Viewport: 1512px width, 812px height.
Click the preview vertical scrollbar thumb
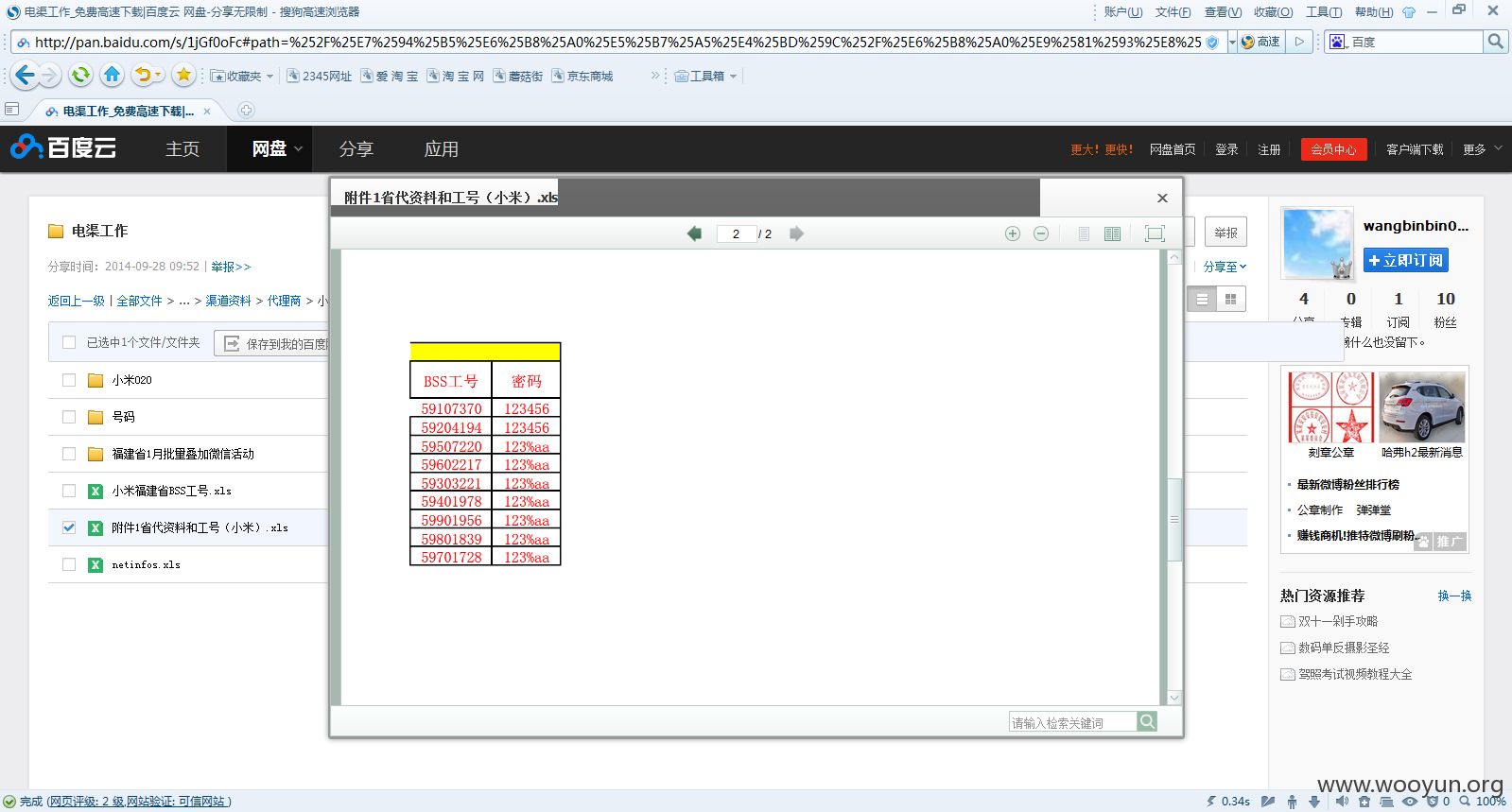point(1173,519)
